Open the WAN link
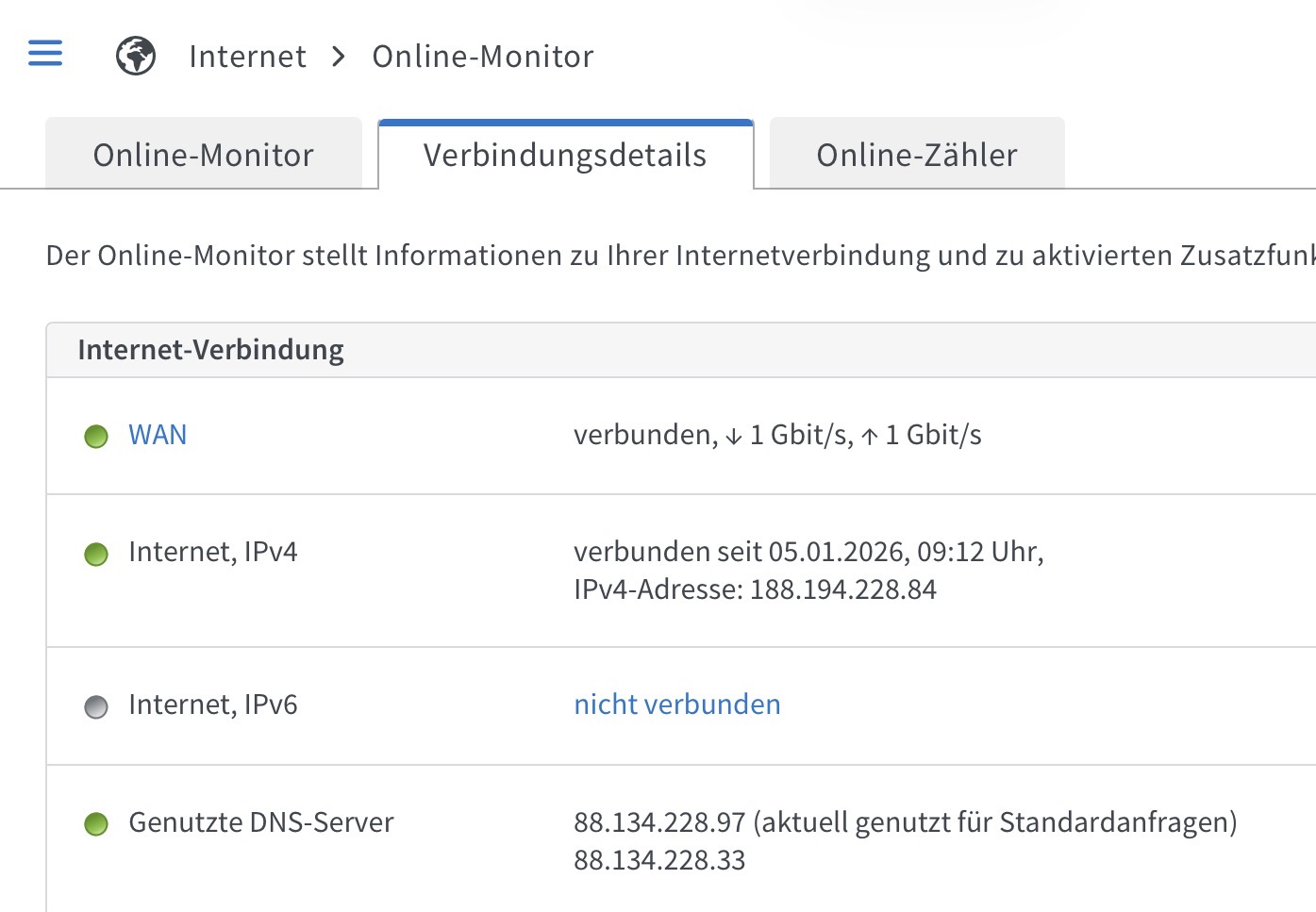The width and height of the screenshot is (1316, 912). [x=158, y=435]
